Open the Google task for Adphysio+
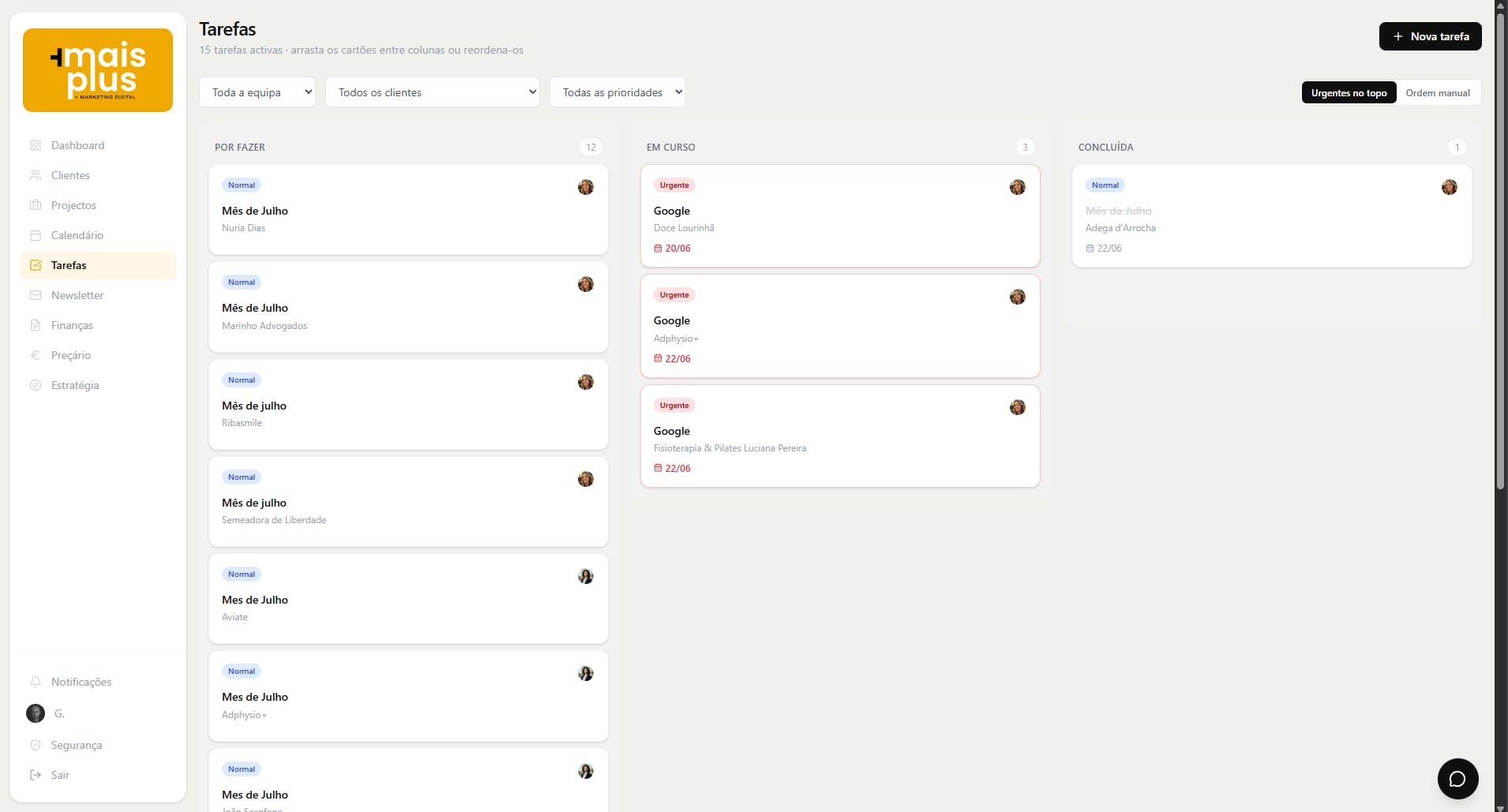 click(840, 326)
